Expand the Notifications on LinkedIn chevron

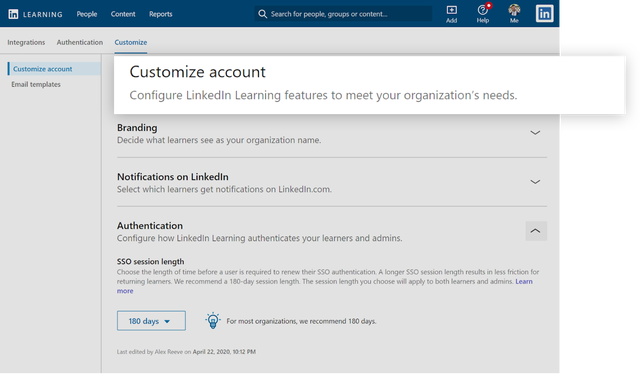[535, 182]
